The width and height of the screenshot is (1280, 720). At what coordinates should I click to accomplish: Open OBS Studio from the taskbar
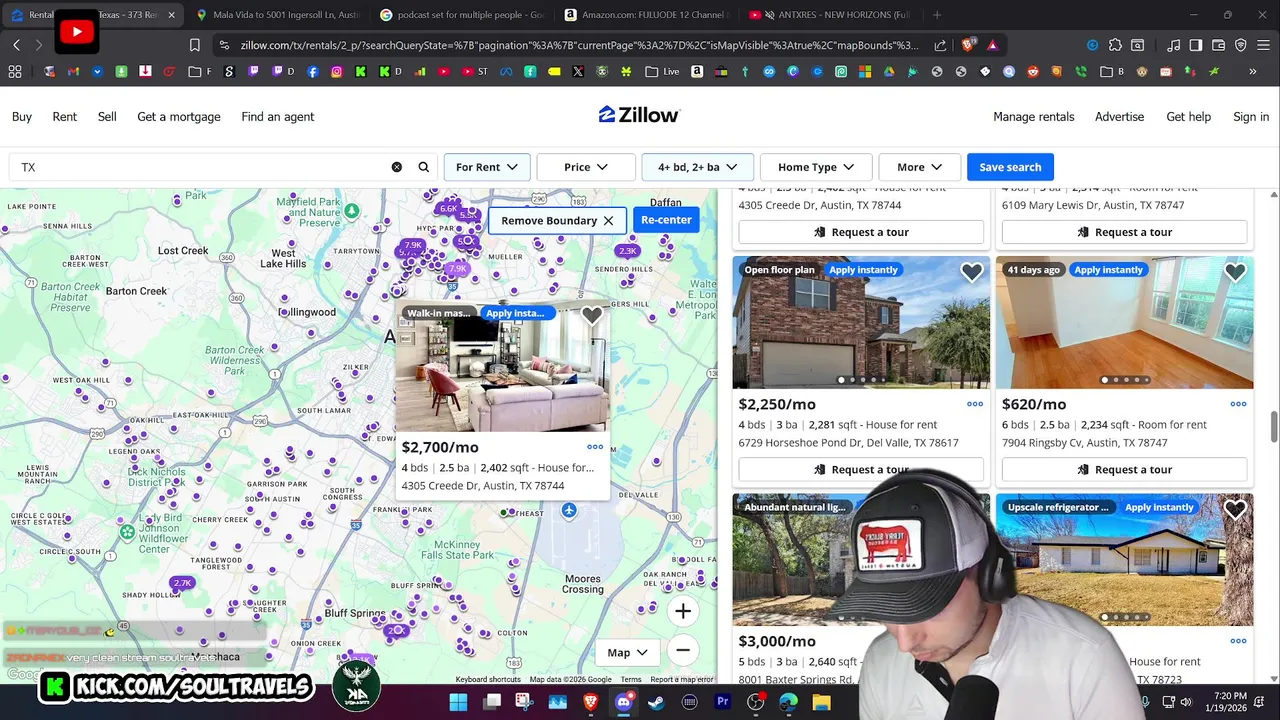pyautogui.click(x=755, y=702)
